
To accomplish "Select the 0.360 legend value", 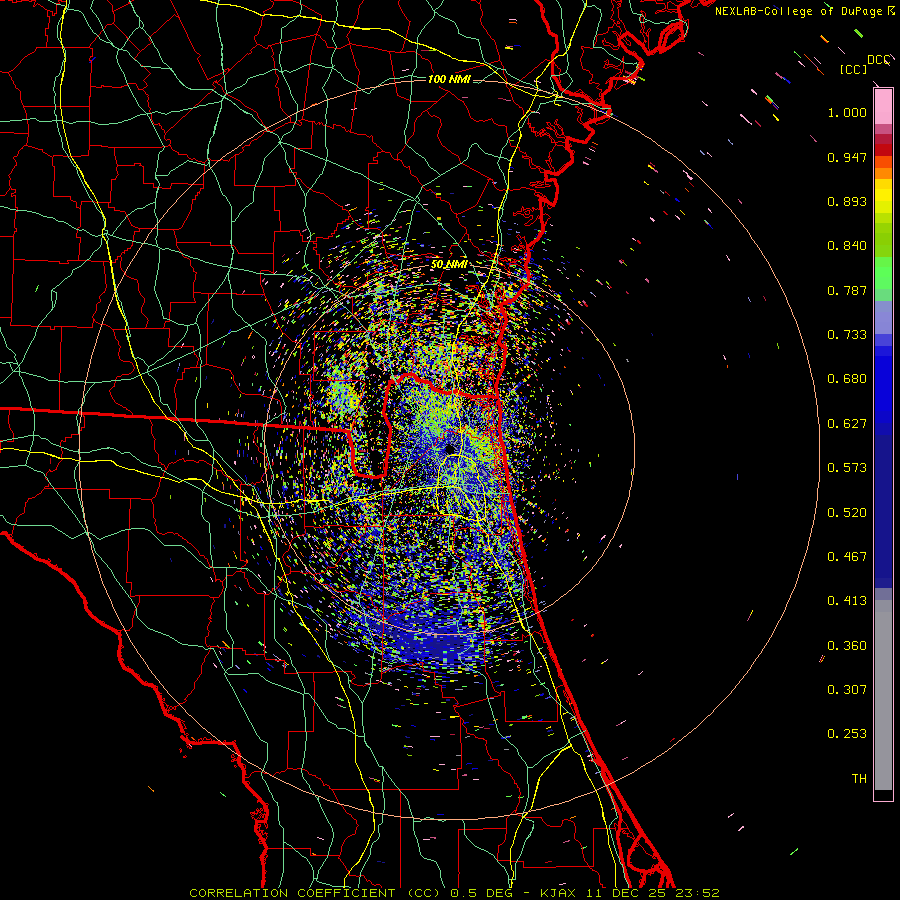I will pos(847,646).
